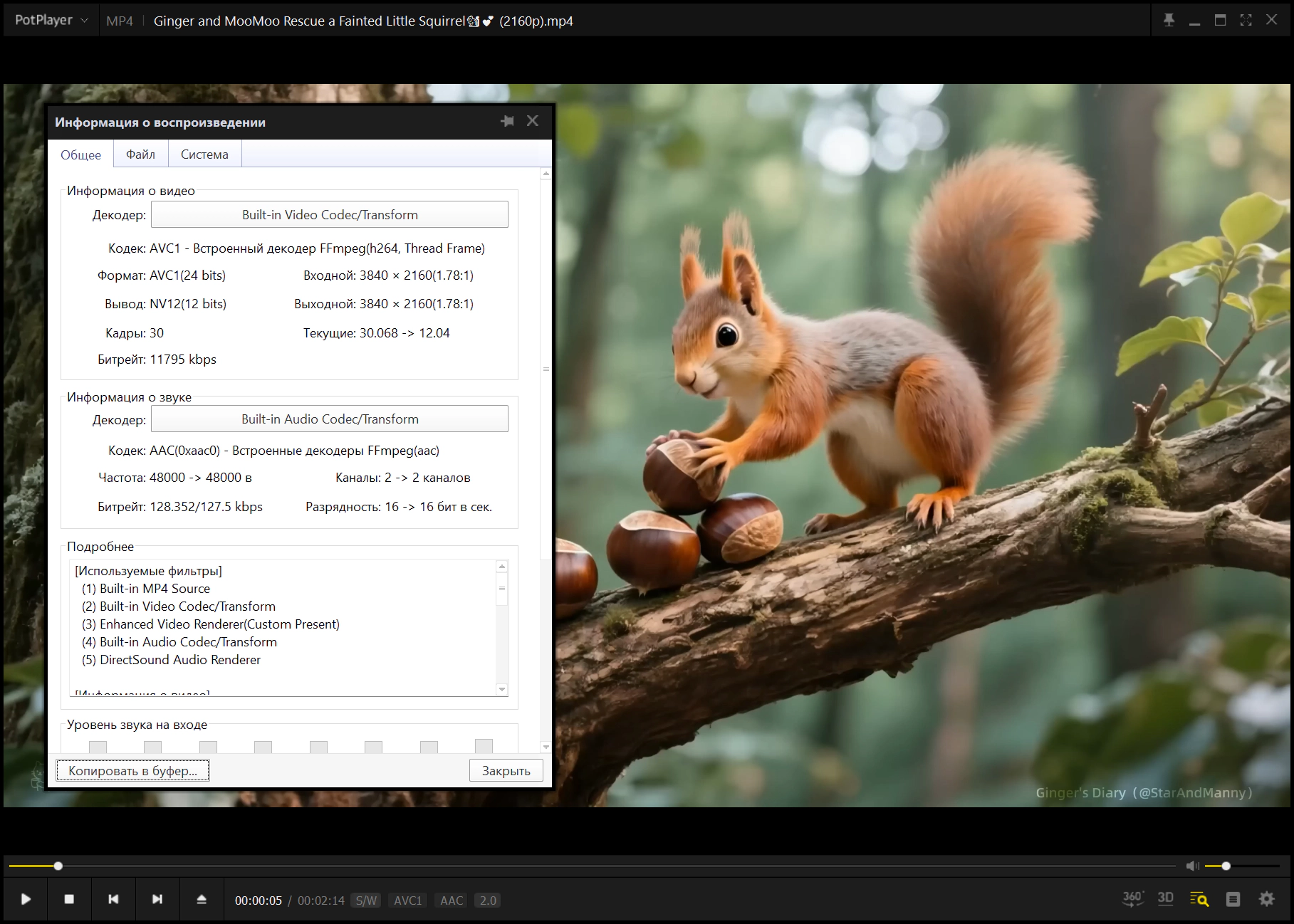Open the playlist search icon
Viewport: 1294px width, 924px height.
(x=1199, y=899)
